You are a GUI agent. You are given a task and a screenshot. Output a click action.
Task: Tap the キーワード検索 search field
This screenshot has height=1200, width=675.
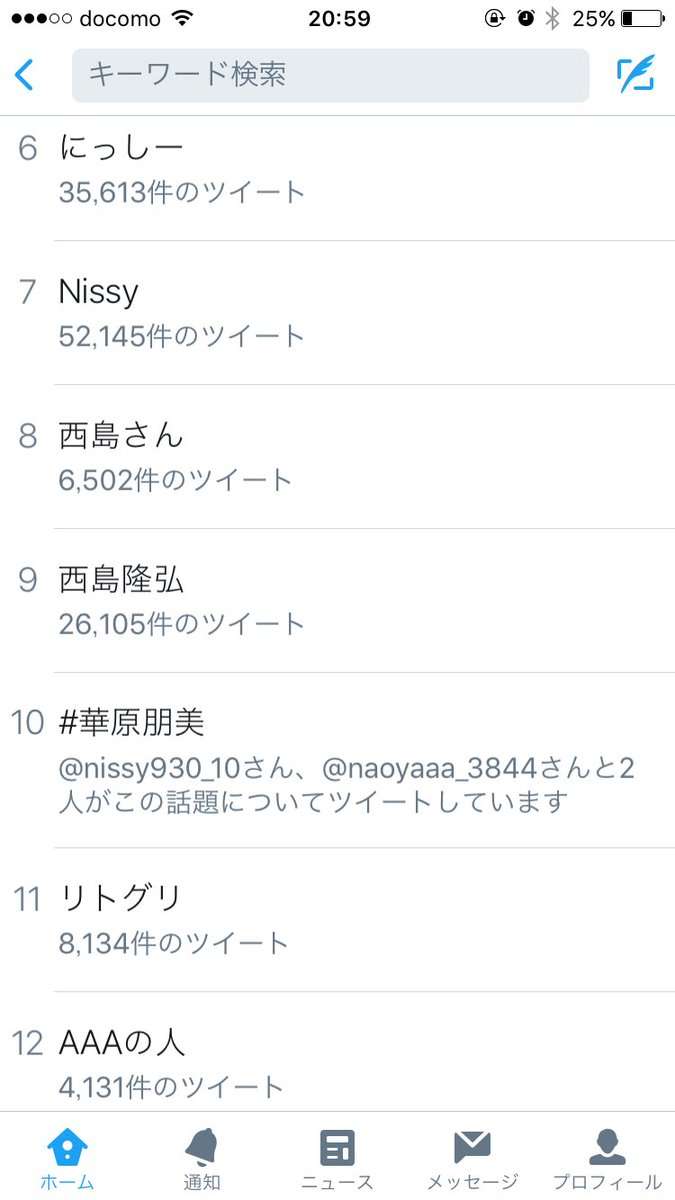329,74
